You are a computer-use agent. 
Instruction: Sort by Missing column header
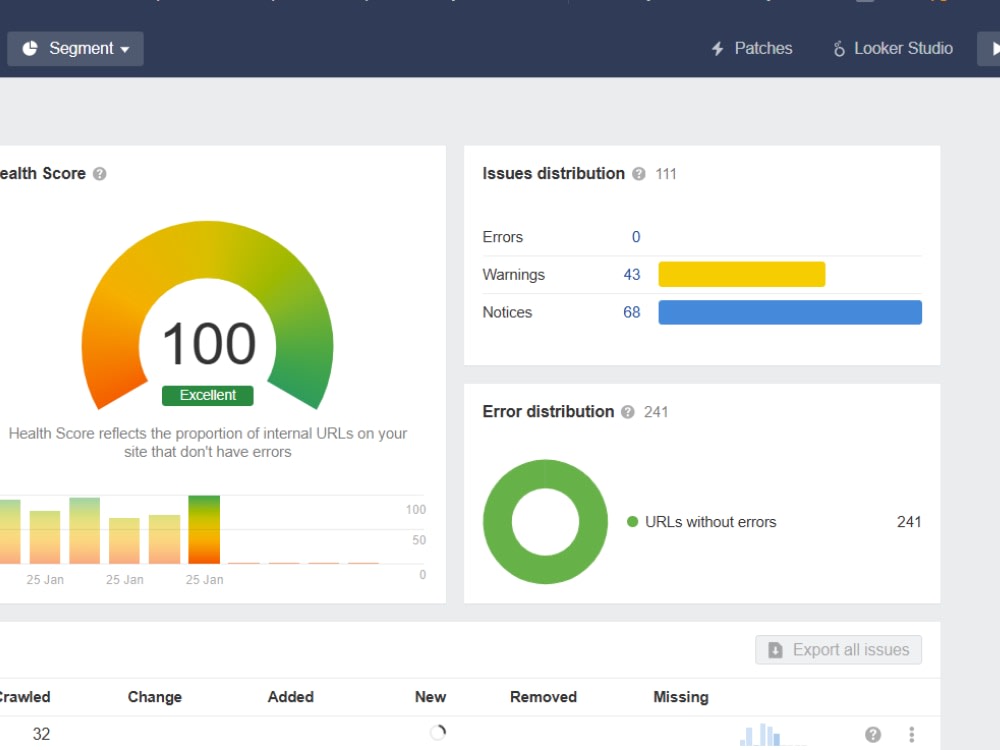pos(681,697)
